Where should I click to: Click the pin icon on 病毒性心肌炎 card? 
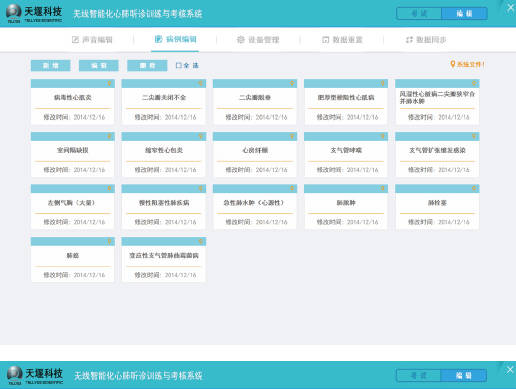click(x=109, y=83)
